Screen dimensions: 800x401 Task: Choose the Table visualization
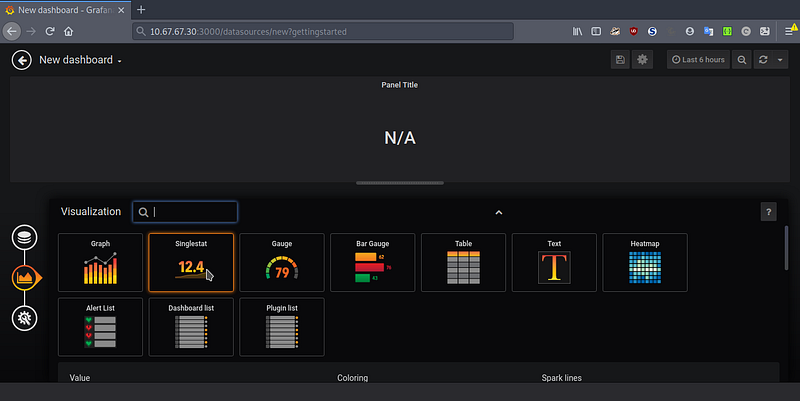(x=463, y=263)
